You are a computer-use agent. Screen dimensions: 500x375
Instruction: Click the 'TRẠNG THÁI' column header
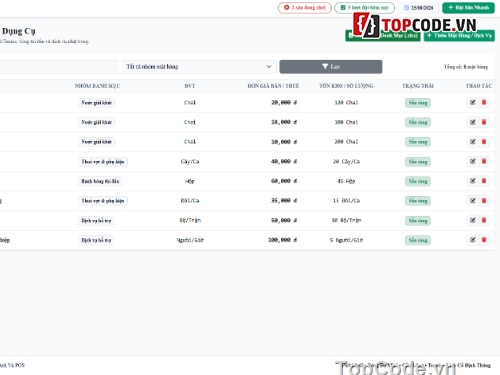pos(418,86)
